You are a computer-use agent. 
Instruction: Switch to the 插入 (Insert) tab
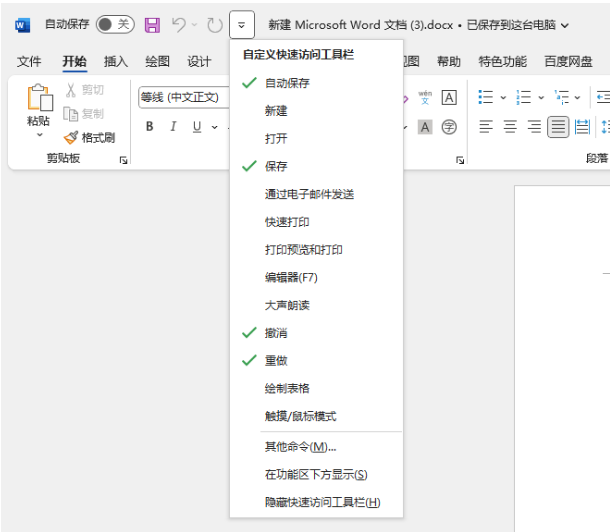[x=116, y=61]
